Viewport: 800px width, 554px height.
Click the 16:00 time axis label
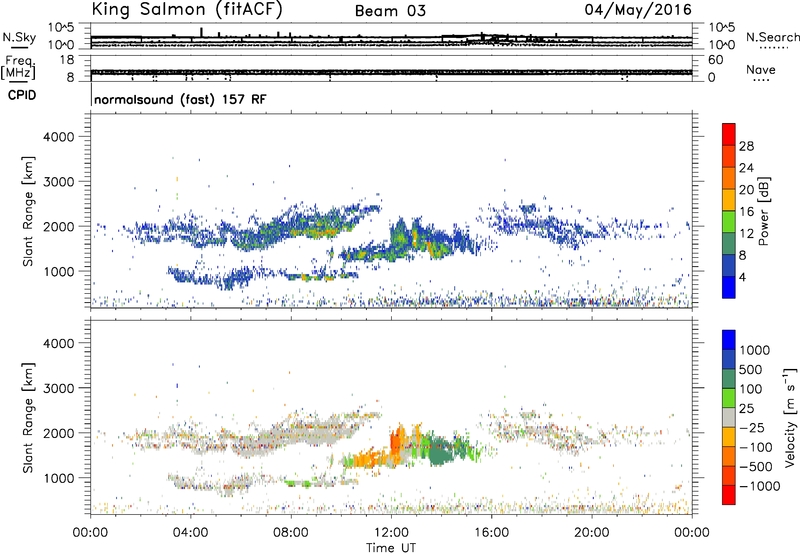coord(491,533)
